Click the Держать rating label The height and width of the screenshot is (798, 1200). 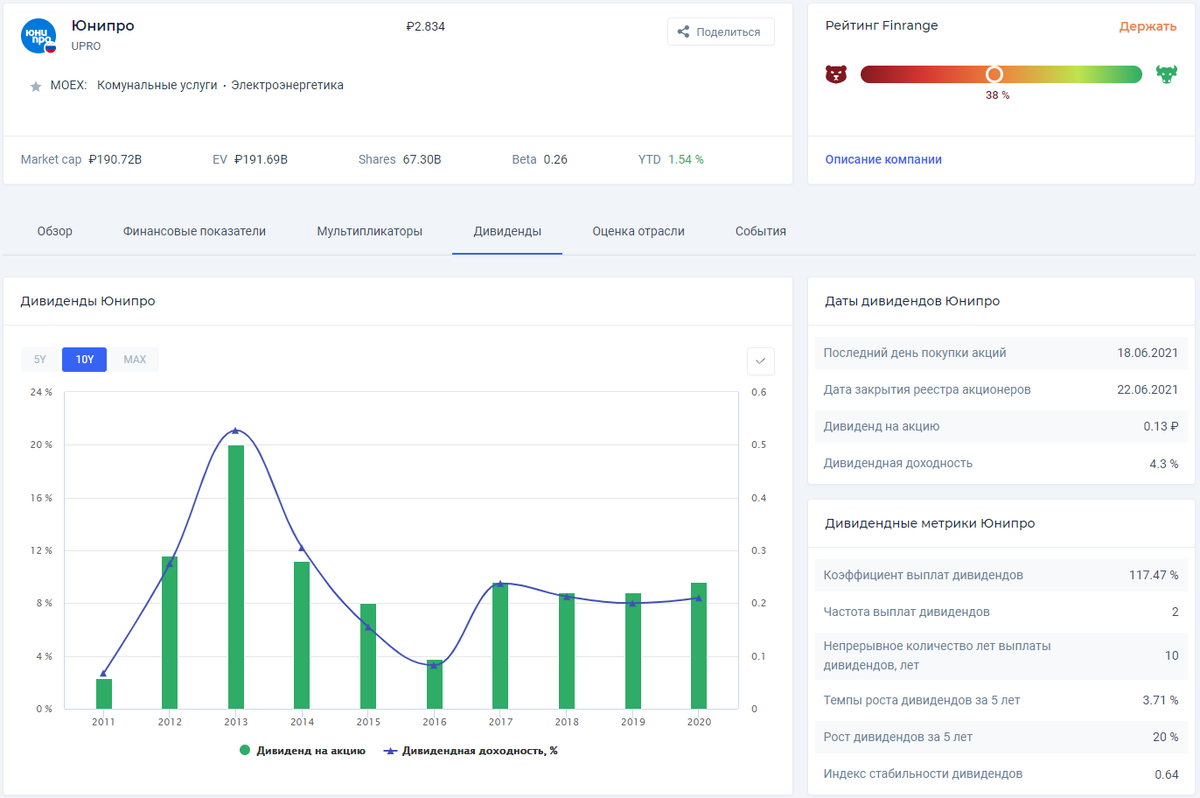(x=1148, y=26)
